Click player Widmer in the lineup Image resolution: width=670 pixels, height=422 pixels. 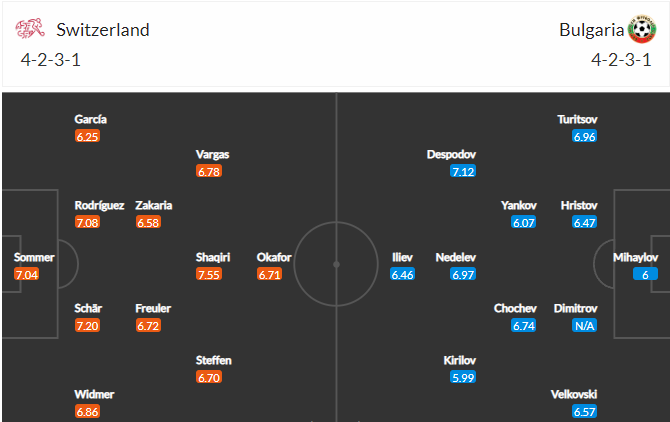(94, 394)
